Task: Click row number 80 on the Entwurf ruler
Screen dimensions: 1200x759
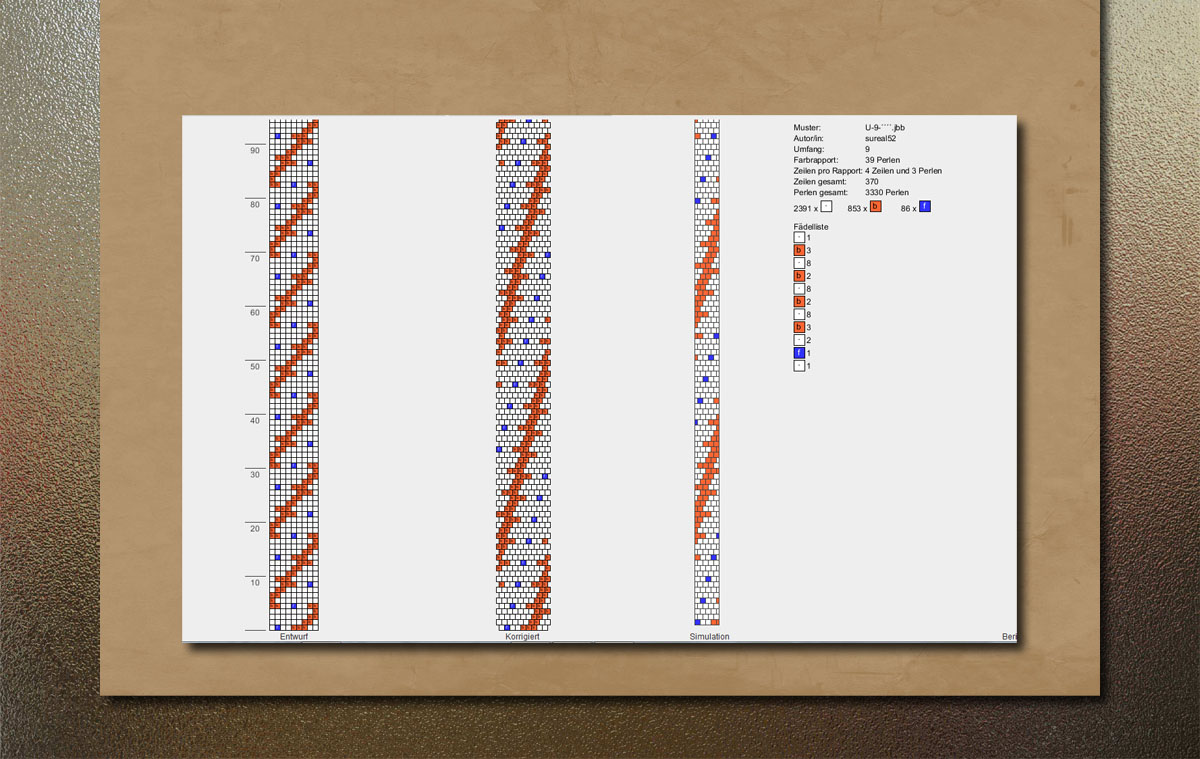Action: tap(255, 205)
